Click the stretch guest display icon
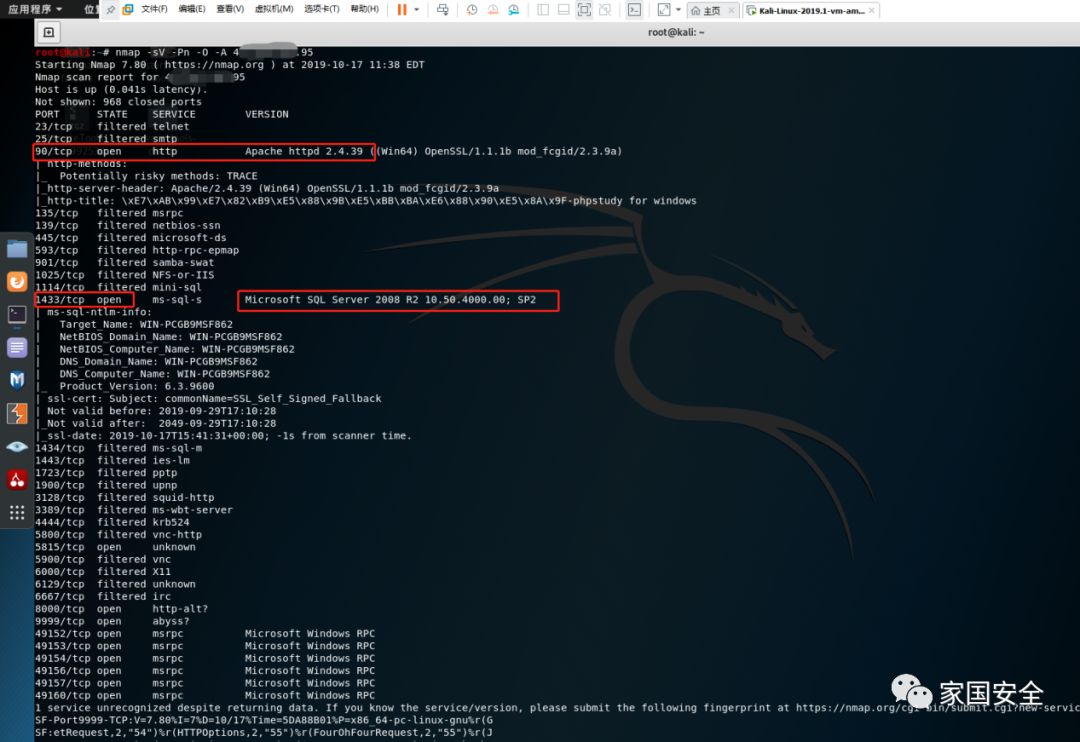This screenshot has width=1080, height=742. click(664, 10)
